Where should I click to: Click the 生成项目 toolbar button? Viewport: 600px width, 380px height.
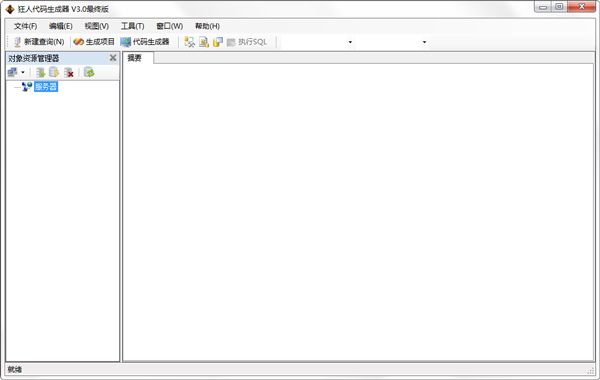[x=94, y=42]
